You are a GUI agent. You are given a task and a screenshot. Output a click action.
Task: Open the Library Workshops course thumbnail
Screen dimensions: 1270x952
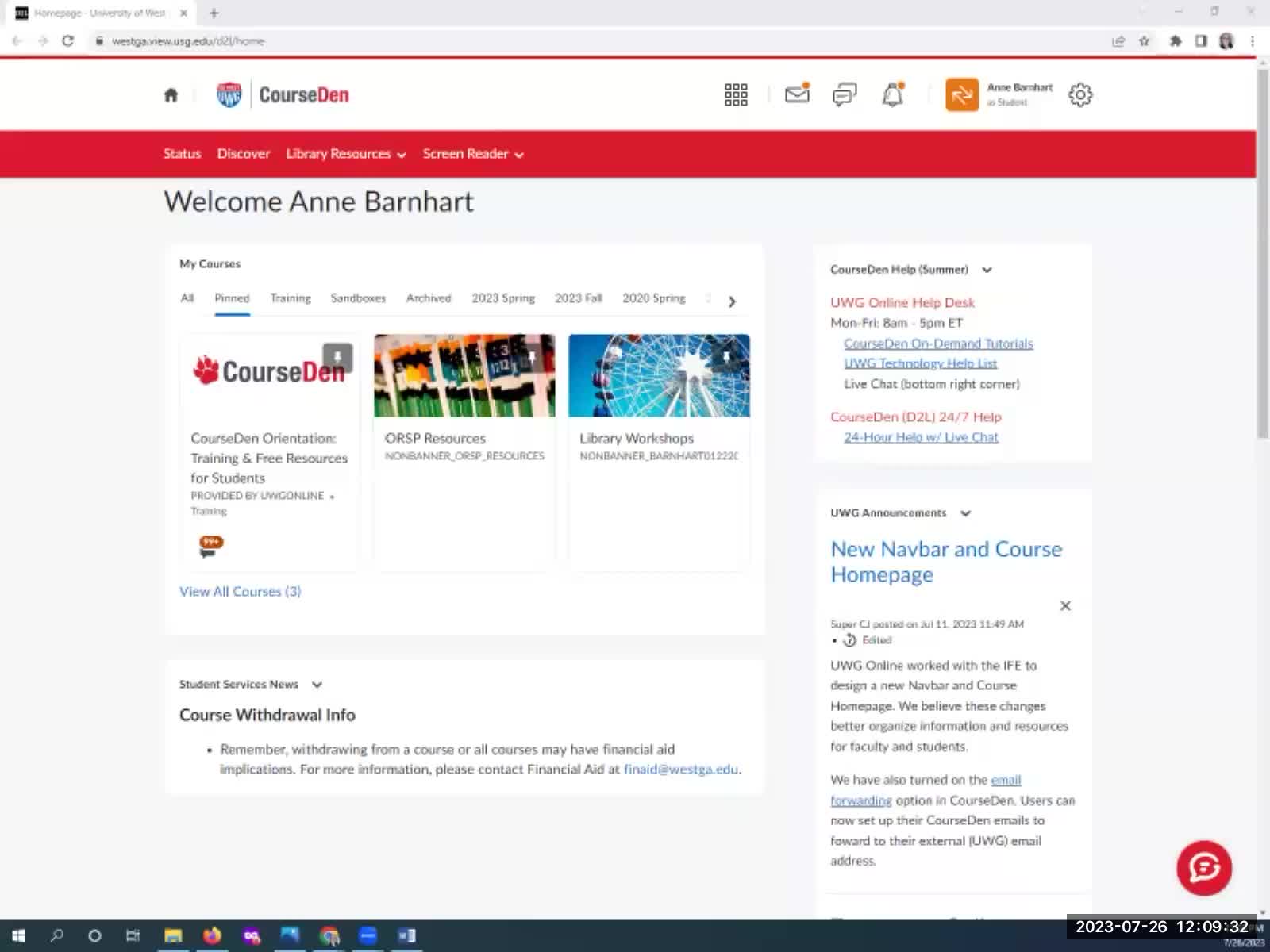point(659,375)
